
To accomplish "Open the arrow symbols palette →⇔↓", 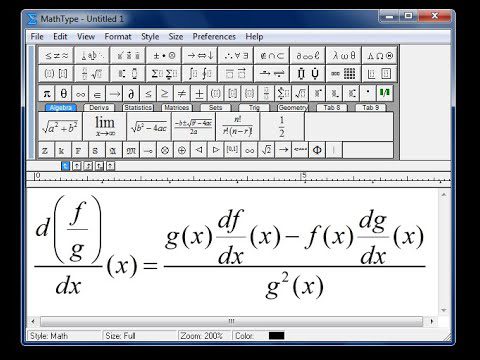I will [200, 56].
